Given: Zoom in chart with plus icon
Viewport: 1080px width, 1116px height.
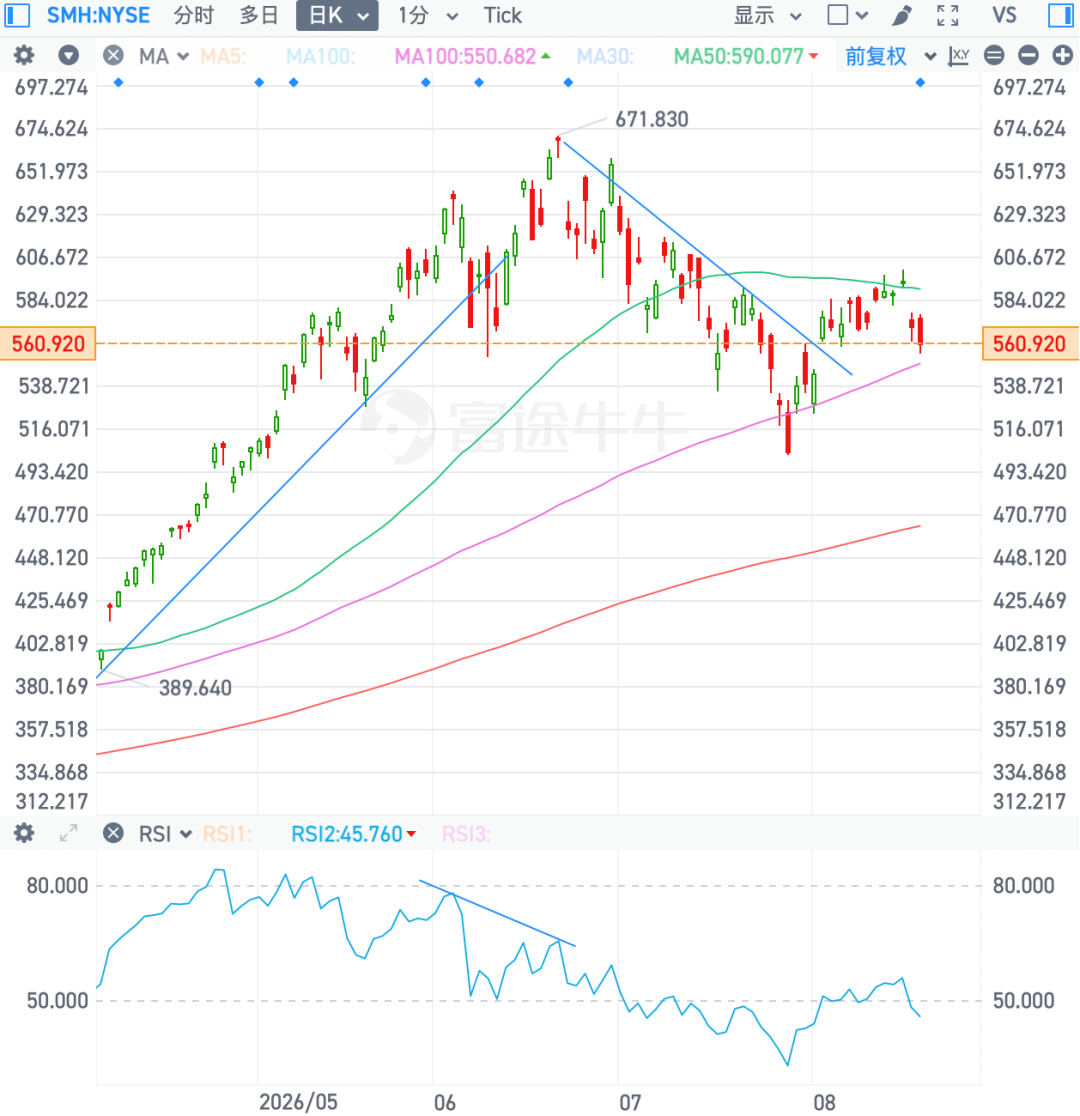Looking at the screenshot, I should coord(1062,56).
